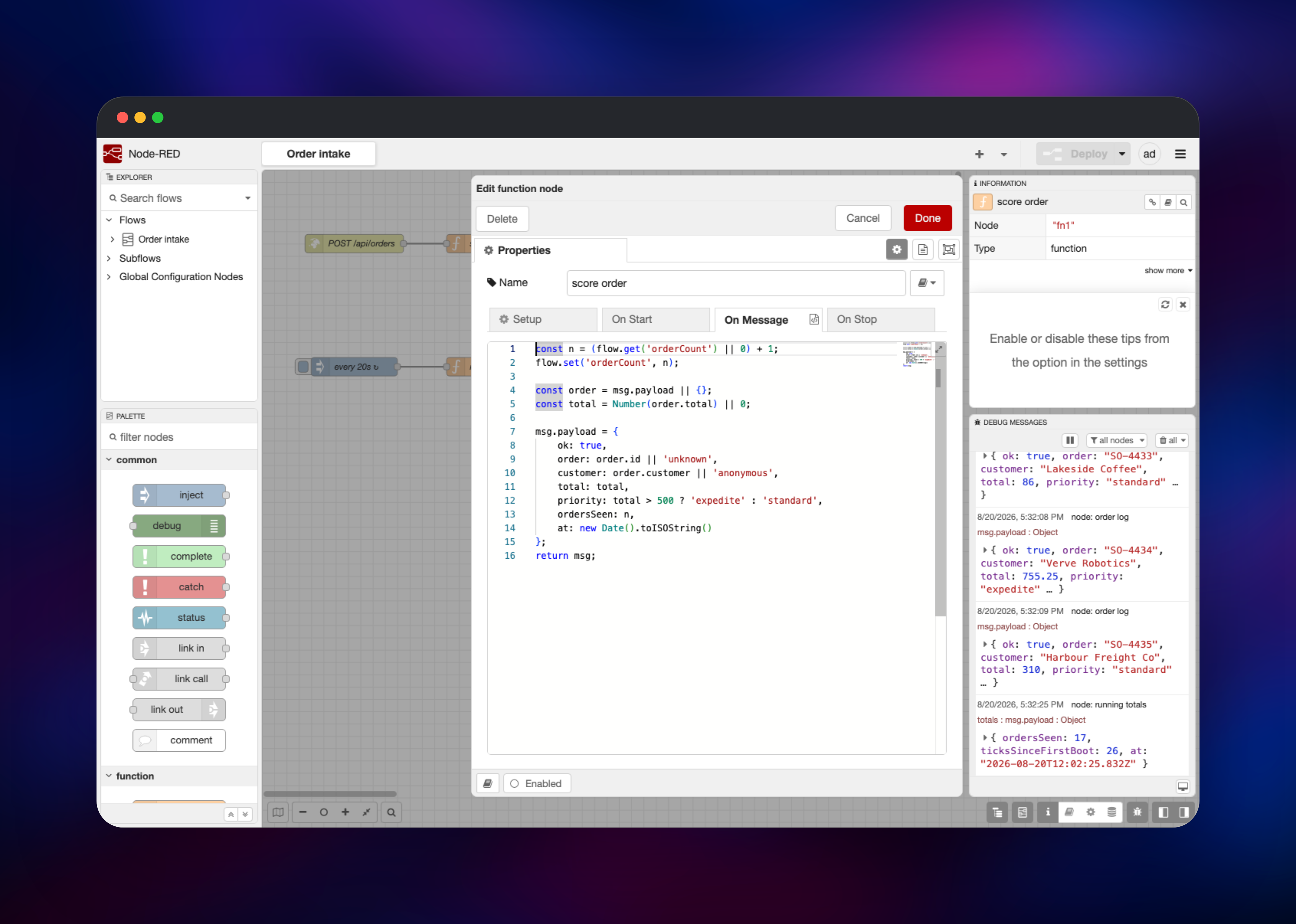
Task: Expand Global Configuration Nodes section
Action: pos(109,276)
